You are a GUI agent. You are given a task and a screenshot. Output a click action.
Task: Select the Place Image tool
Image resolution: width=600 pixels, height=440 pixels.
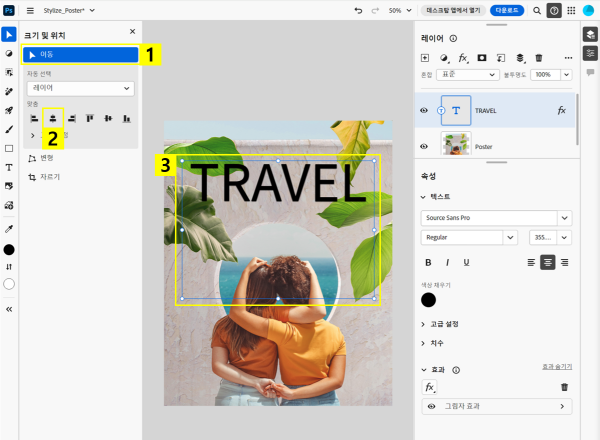[9, 186]
